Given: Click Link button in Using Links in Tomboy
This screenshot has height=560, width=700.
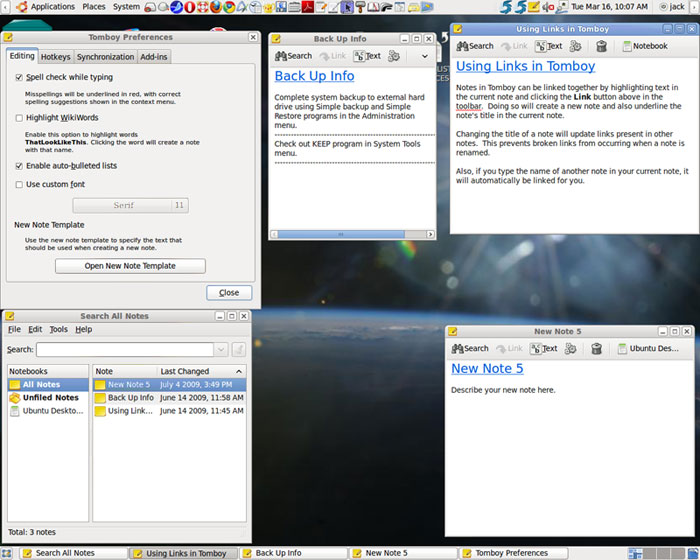Looking at the screenshot, I should [514, 46].
